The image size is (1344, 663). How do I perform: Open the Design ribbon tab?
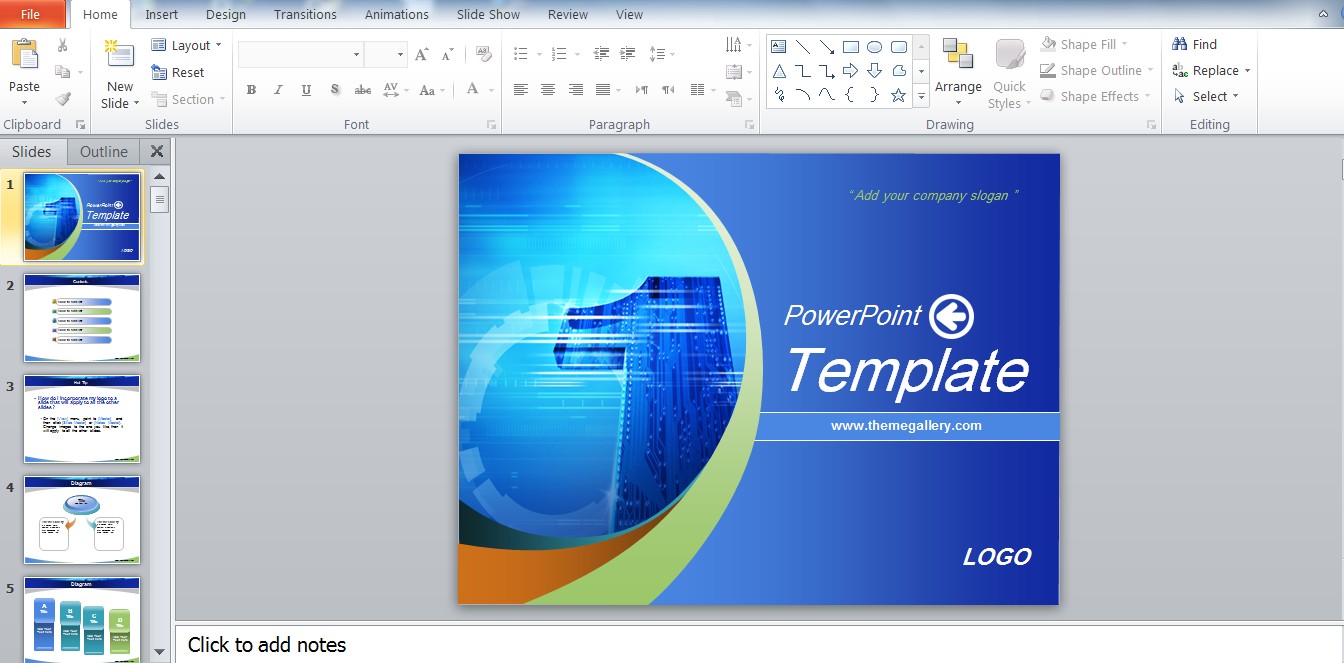(x=225, y=15)
